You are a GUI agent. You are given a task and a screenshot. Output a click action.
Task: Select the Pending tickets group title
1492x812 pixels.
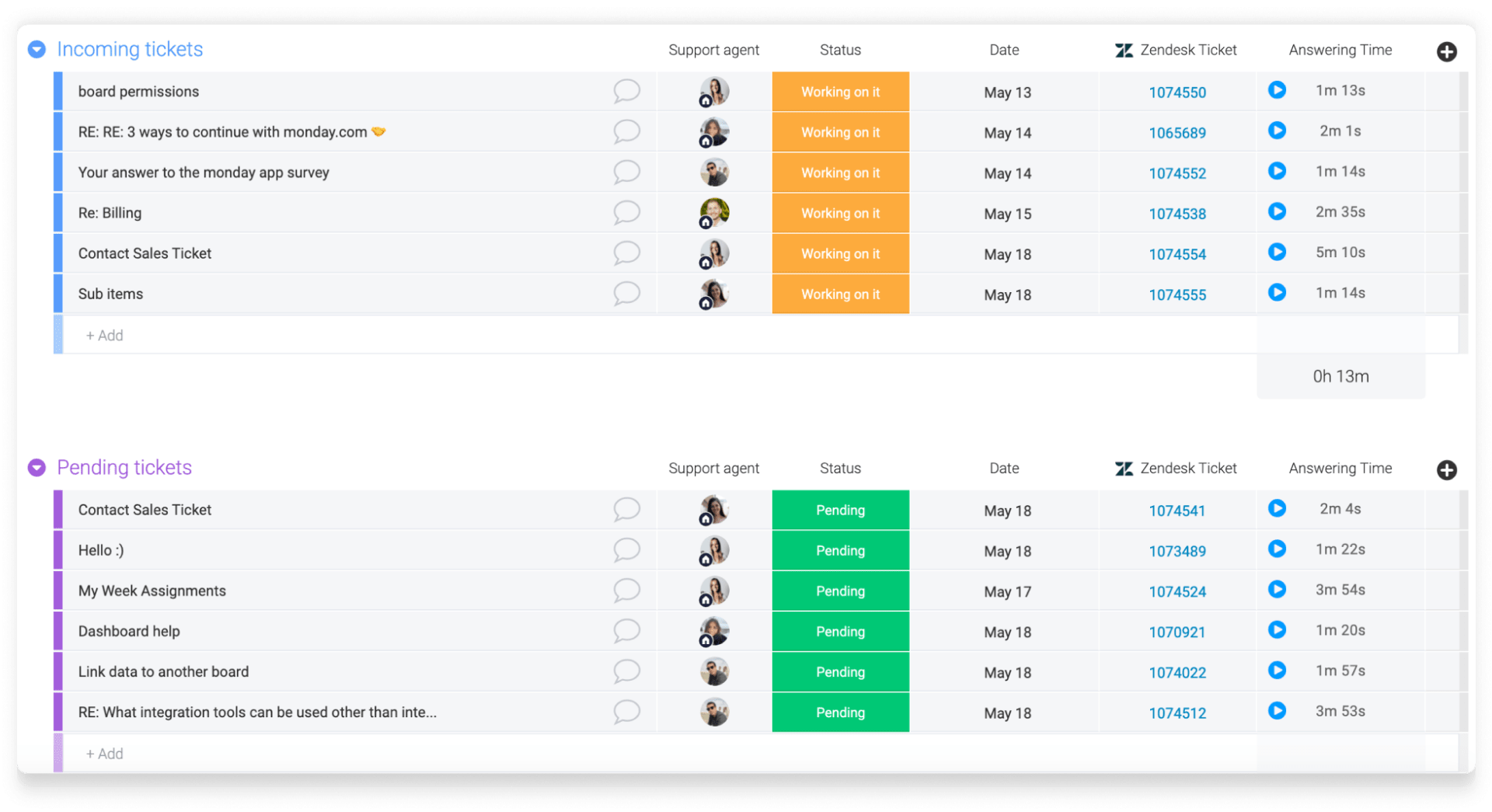(124, 467)
